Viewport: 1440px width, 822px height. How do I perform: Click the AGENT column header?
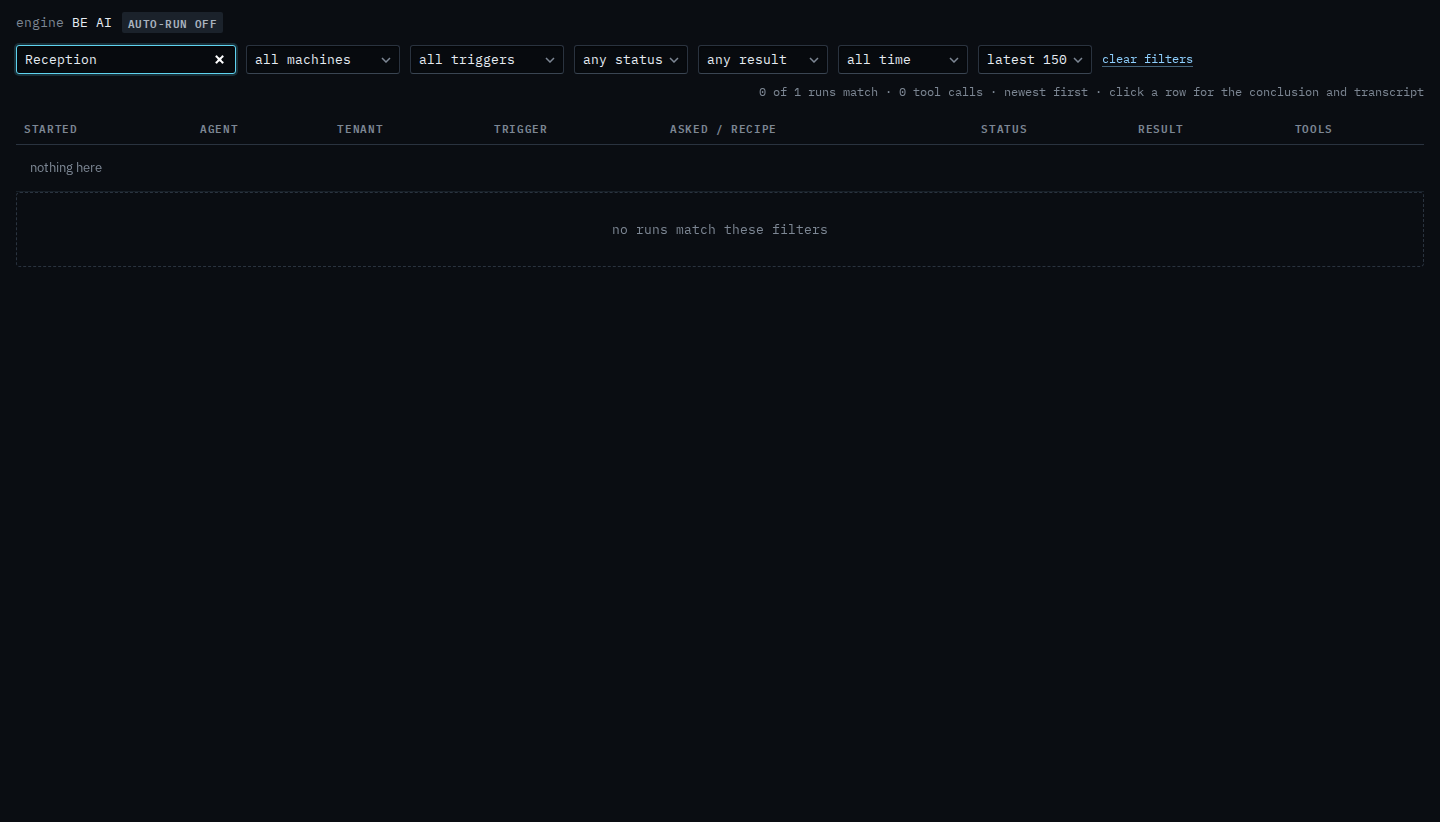point(219,129)
